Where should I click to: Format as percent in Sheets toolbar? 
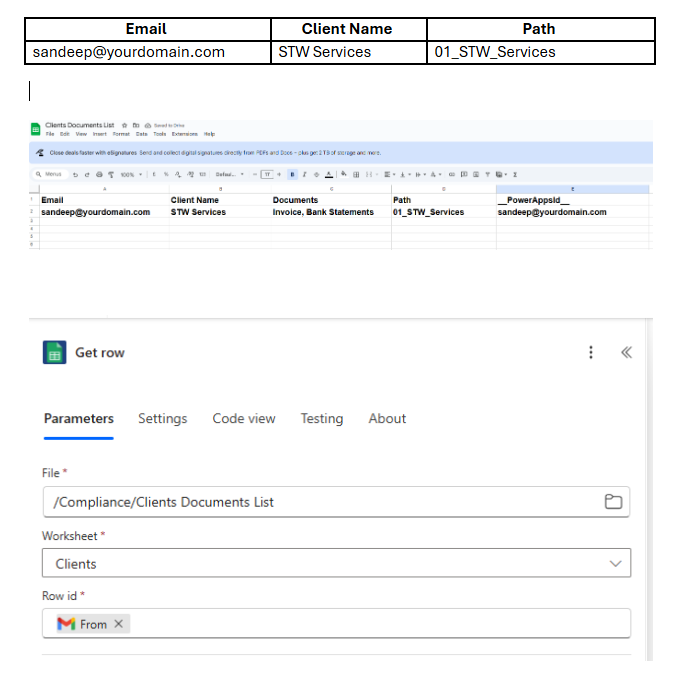[x=166, y=174]
